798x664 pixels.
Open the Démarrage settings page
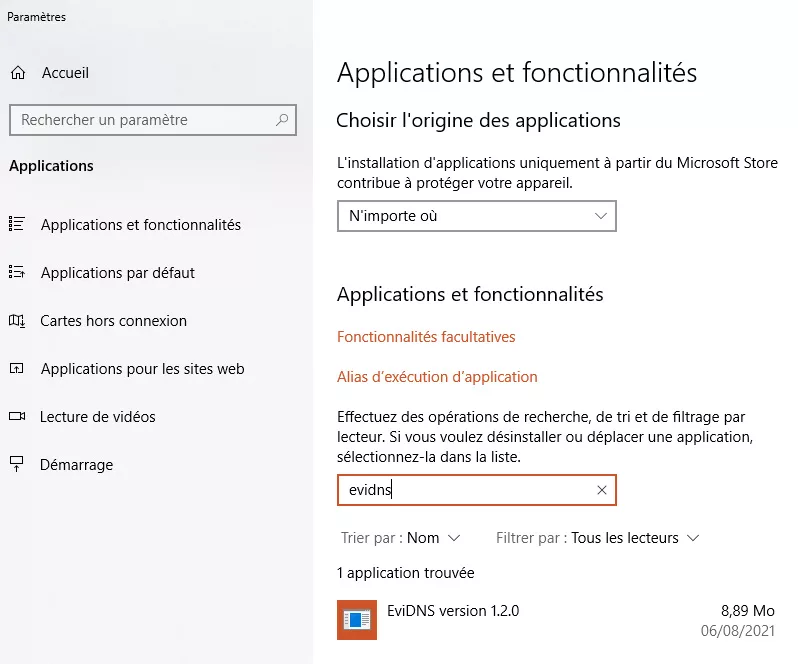click(76, 465)
